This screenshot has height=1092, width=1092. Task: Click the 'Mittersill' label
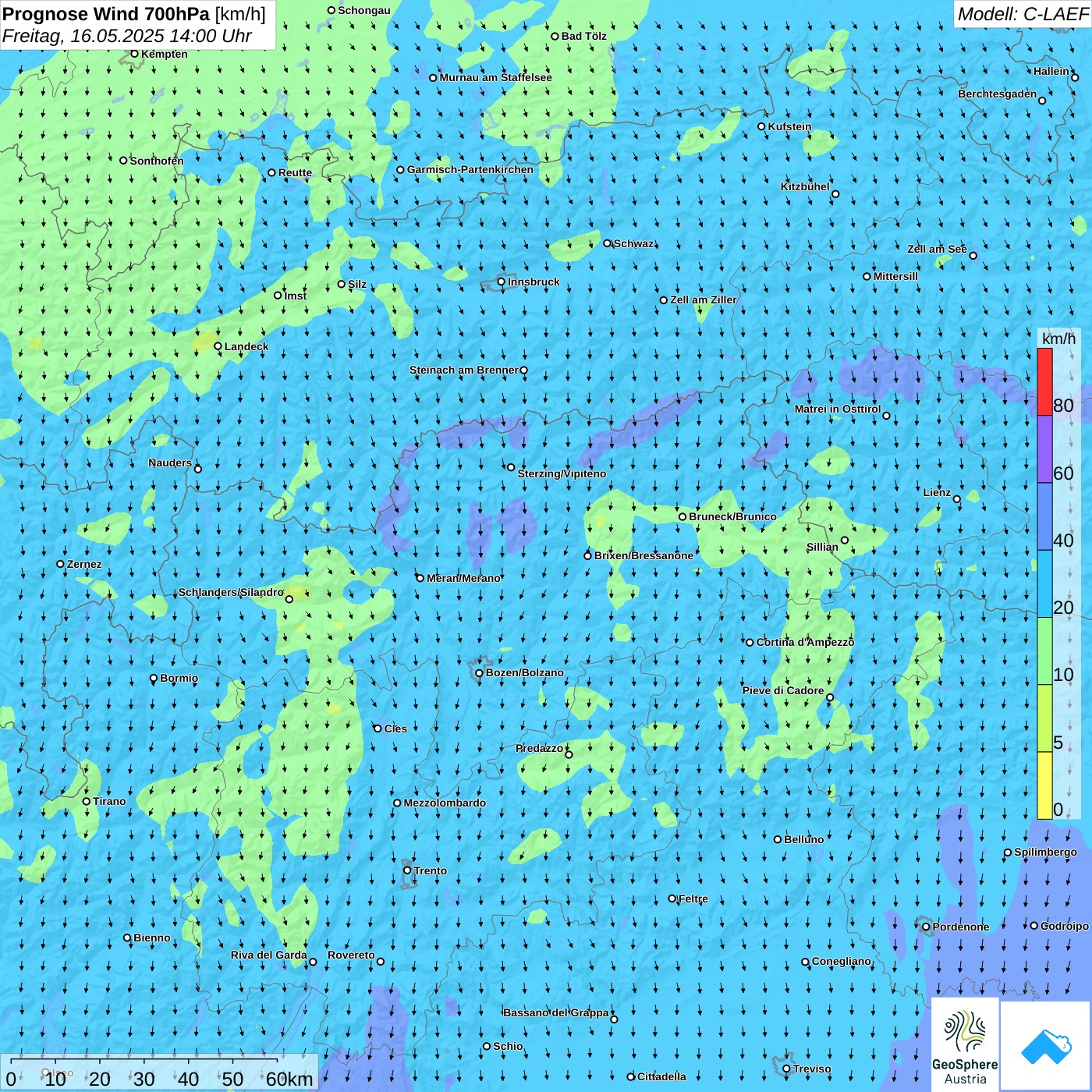895,276
